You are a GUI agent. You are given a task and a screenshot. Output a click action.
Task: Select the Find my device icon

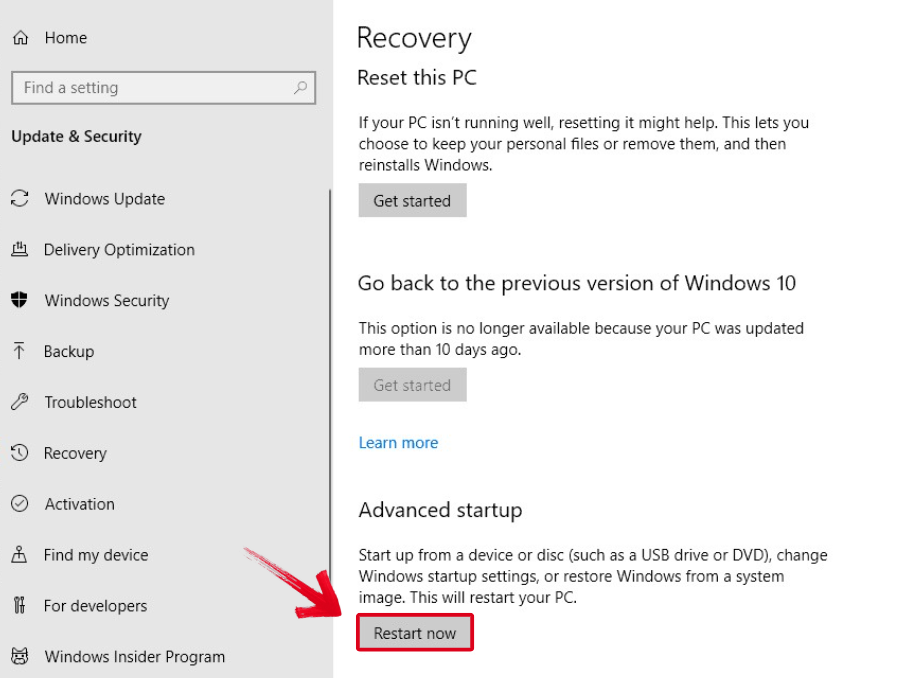tap(21, 555)
